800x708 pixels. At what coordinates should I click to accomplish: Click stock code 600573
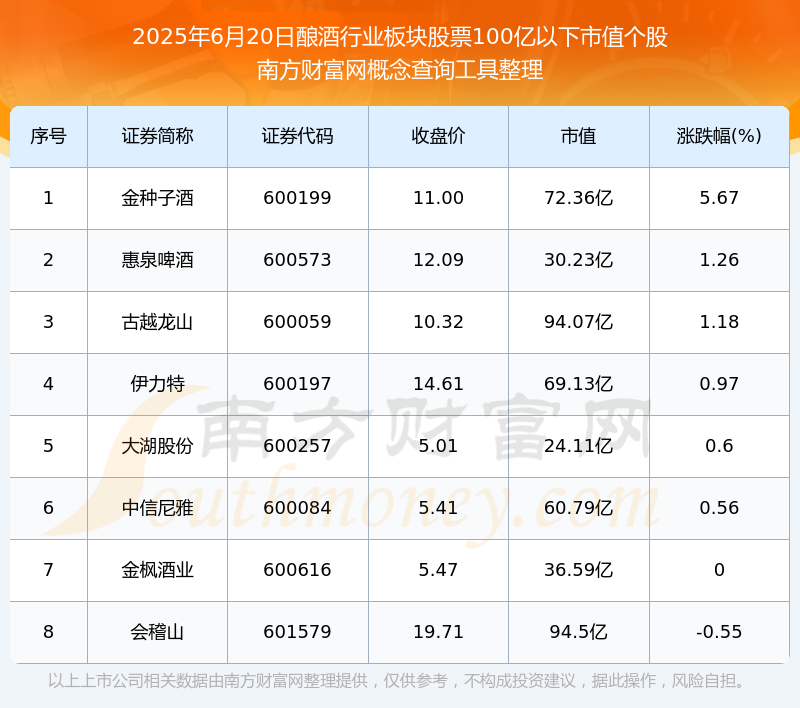coord(297,260)
